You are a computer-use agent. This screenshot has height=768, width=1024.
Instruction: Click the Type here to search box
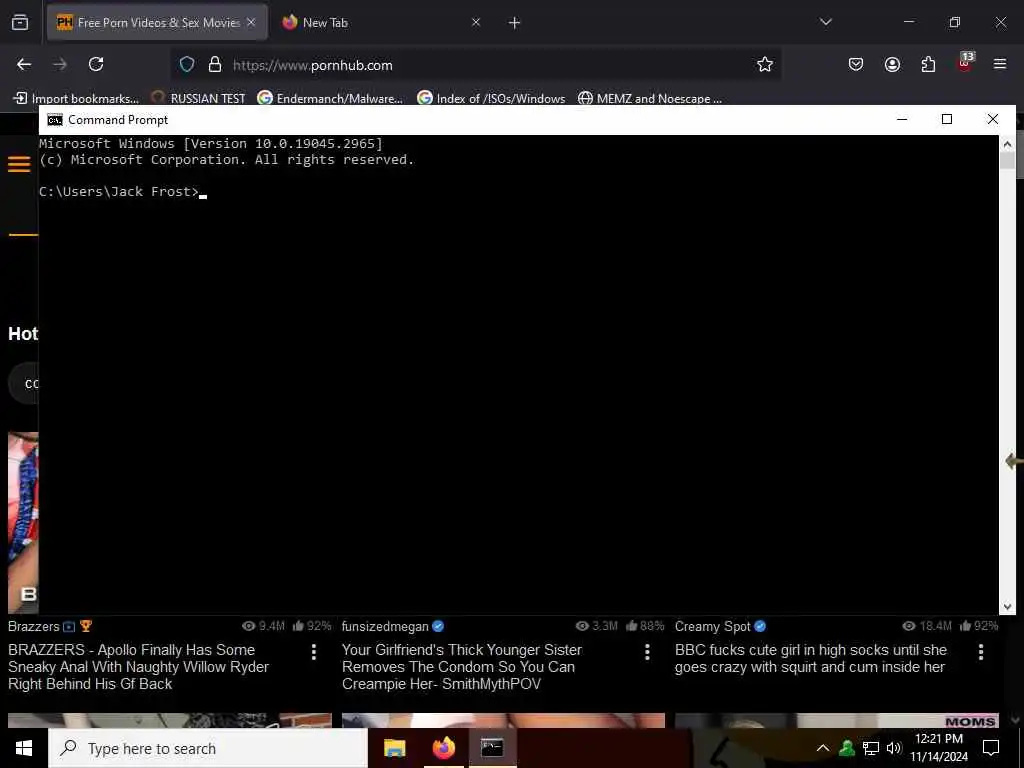[x=208, y=748]
